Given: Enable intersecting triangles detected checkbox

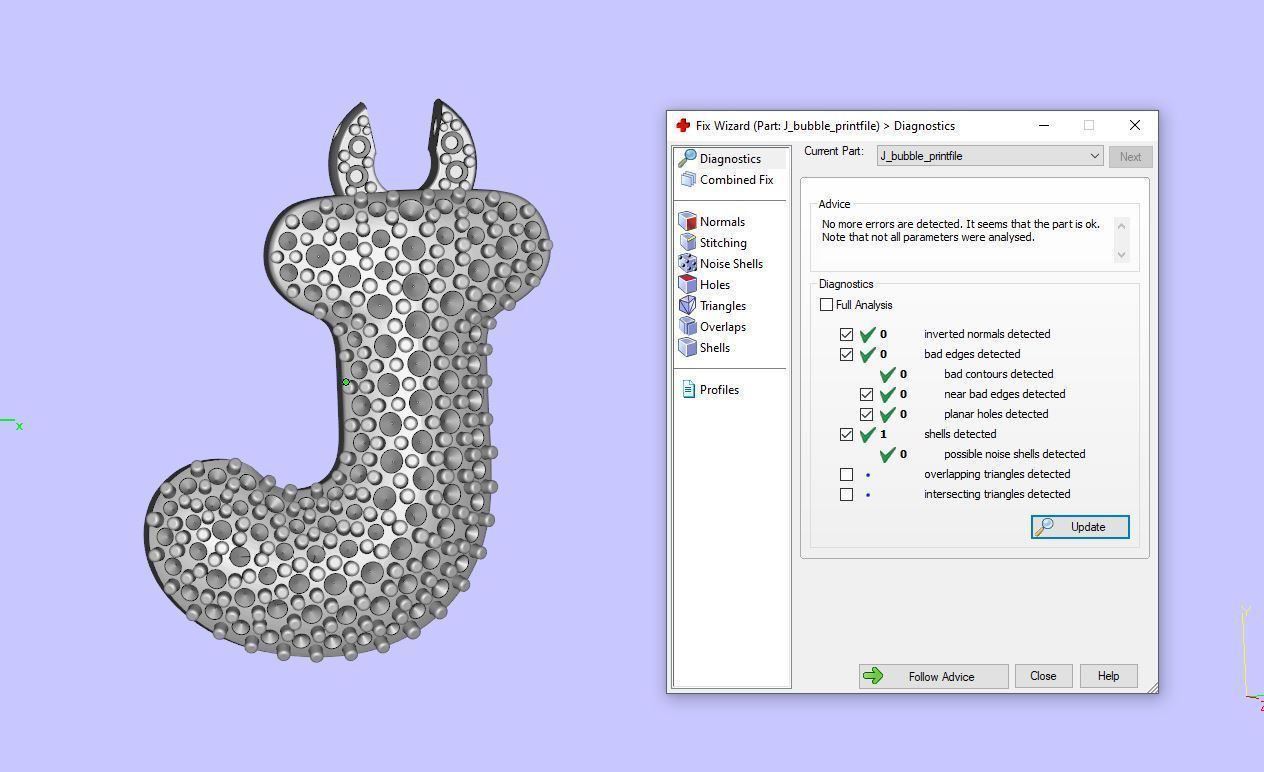Looking at the screenshot, I should tap(847, 494).
